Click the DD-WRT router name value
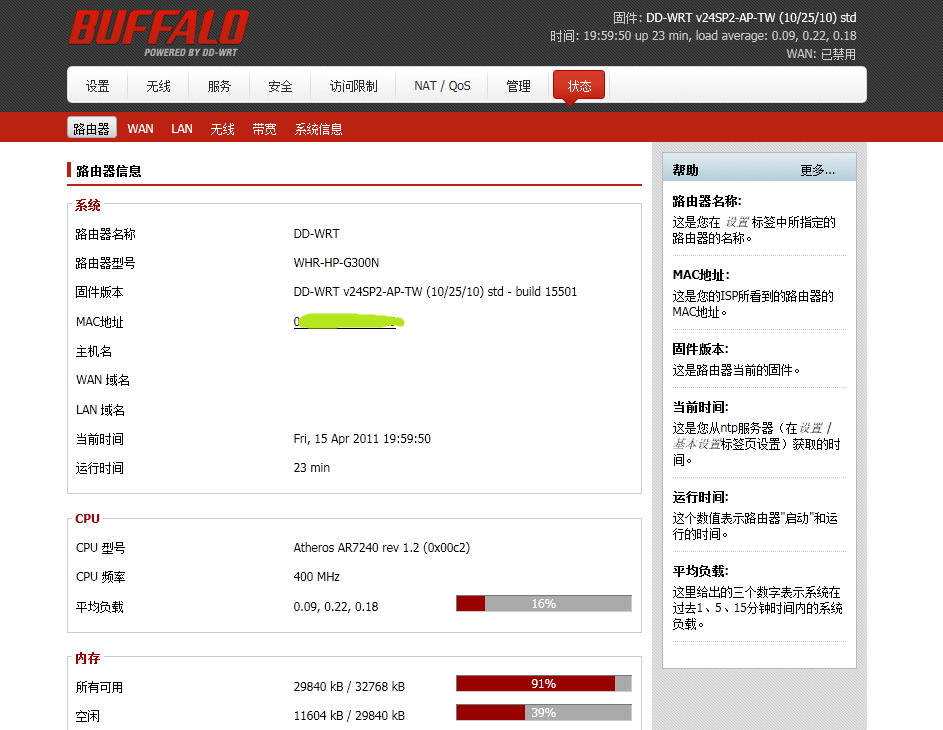 pos(316,233)
